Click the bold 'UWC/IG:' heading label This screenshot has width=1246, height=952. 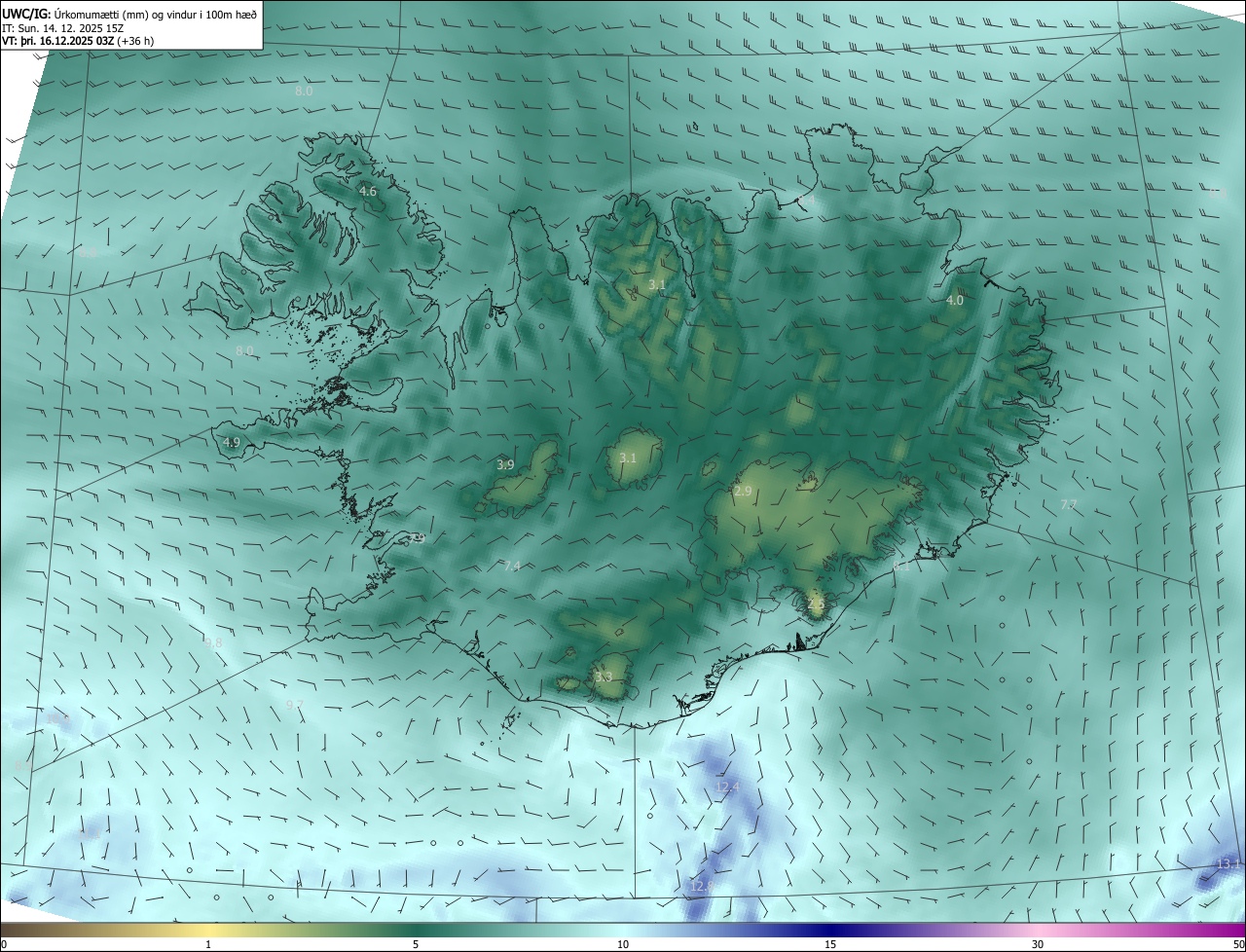click(x=25, y=13)
